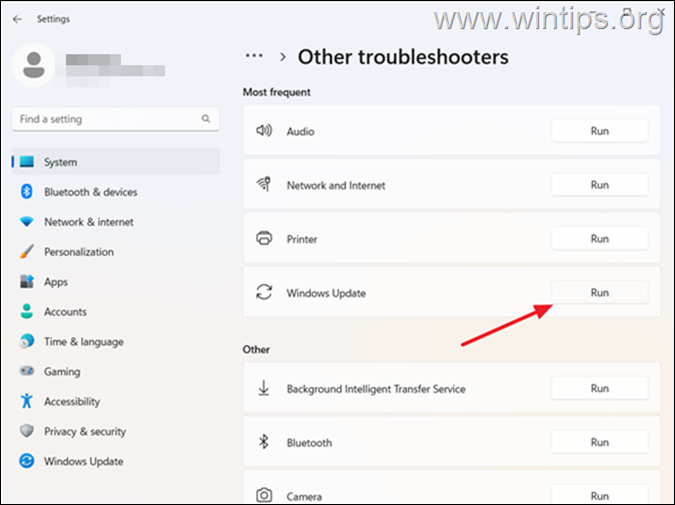Click the Audio speaker icon
Screen dimensions: 675x505
pyautogui.click(x=264, y=130)
